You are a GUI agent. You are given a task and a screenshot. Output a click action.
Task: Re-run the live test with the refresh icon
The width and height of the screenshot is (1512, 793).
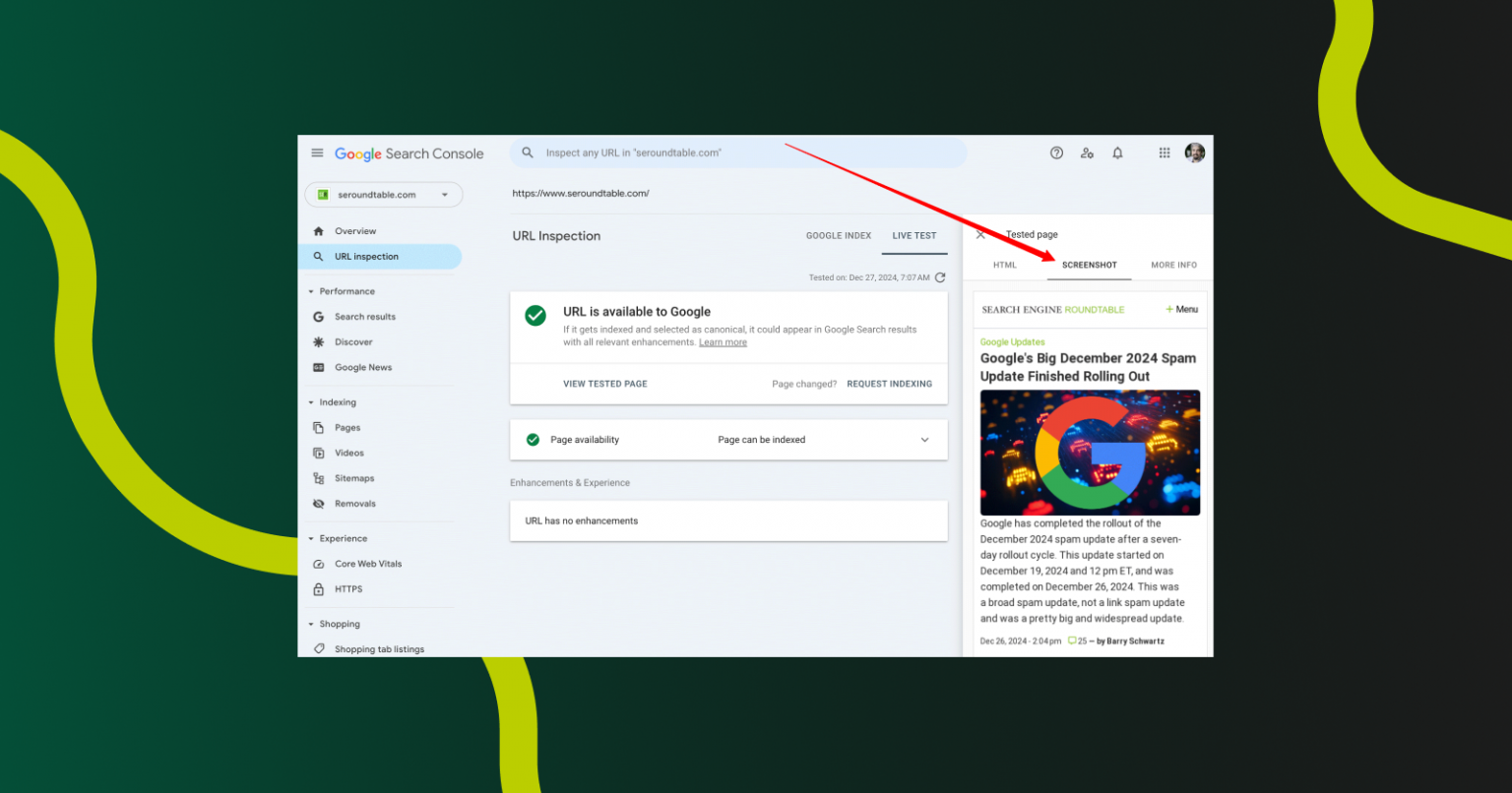coord(940,277)
